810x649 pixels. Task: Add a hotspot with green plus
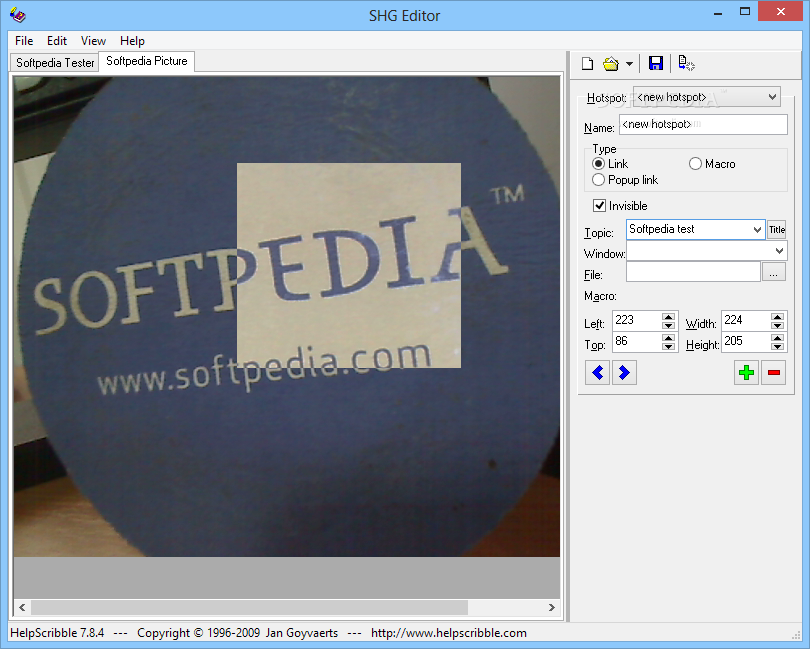point(746,373)
